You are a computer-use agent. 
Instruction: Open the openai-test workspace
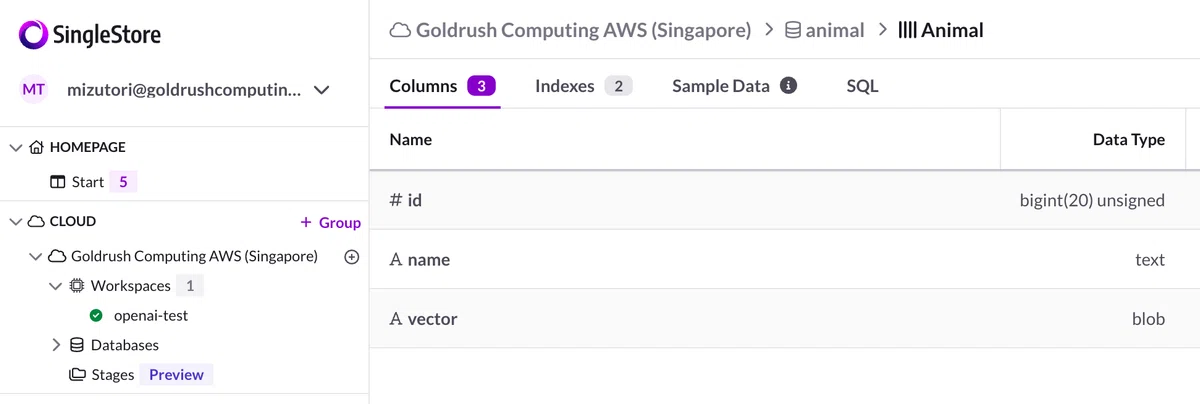(151, 315)
